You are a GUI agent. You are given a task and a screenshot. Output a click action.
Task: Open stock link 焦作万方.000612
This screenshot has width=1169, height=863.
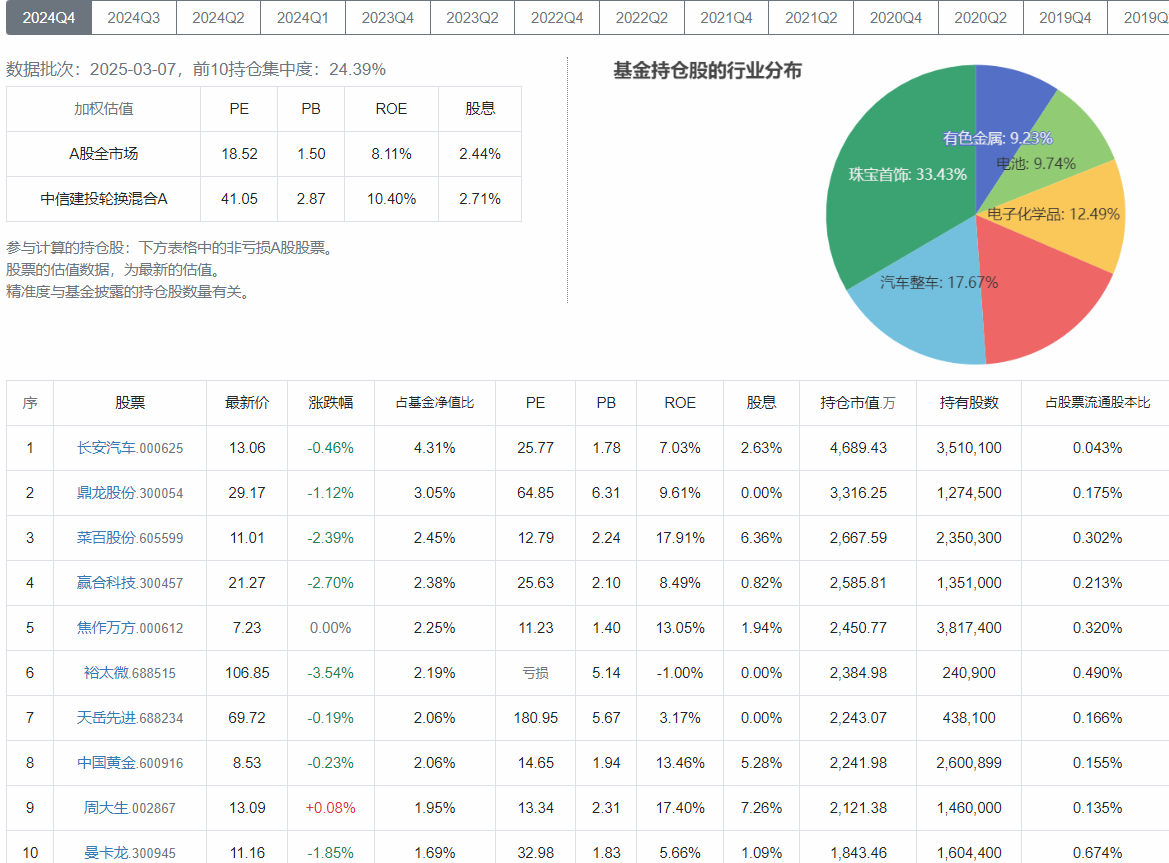130,628
